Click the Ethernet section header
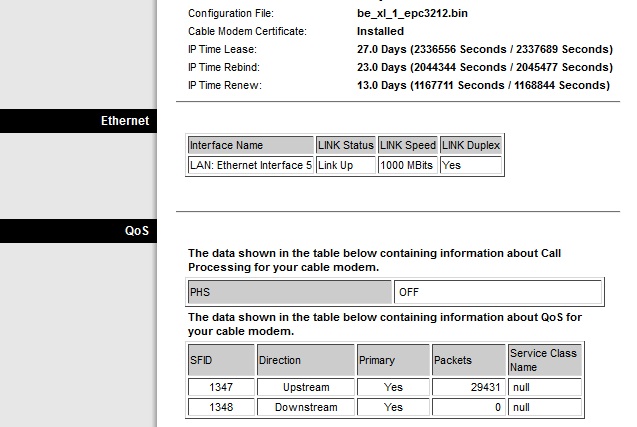This screenshot has width=637, height=427. pos(125,121)
